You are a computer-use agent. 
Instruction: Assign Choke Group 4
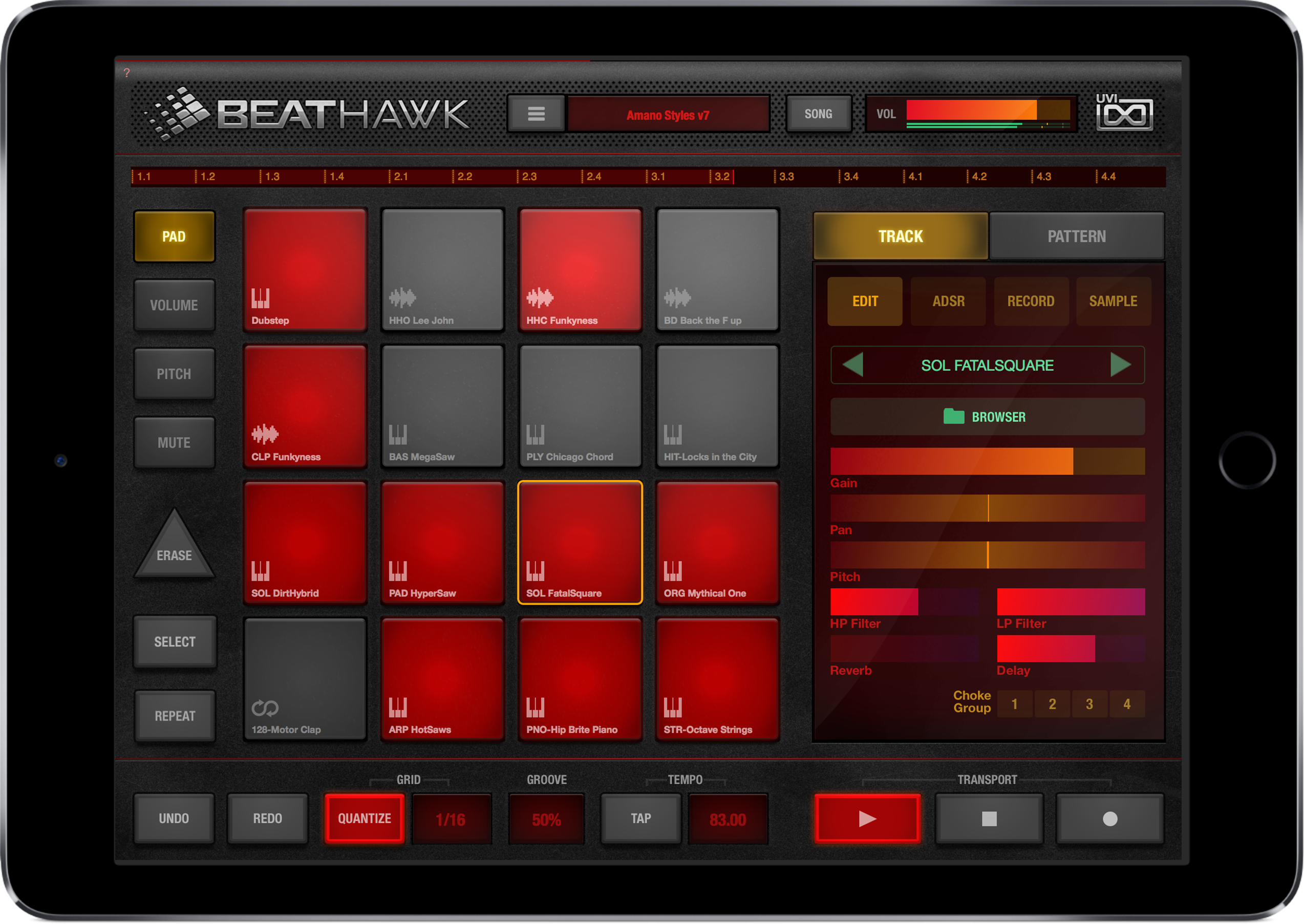point(1127,704)
